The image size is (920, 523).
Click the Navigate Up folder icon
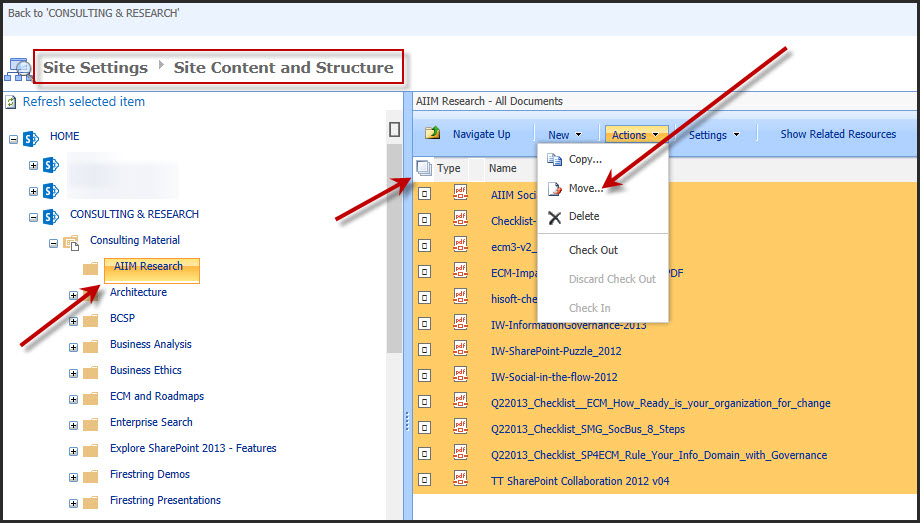433,134
